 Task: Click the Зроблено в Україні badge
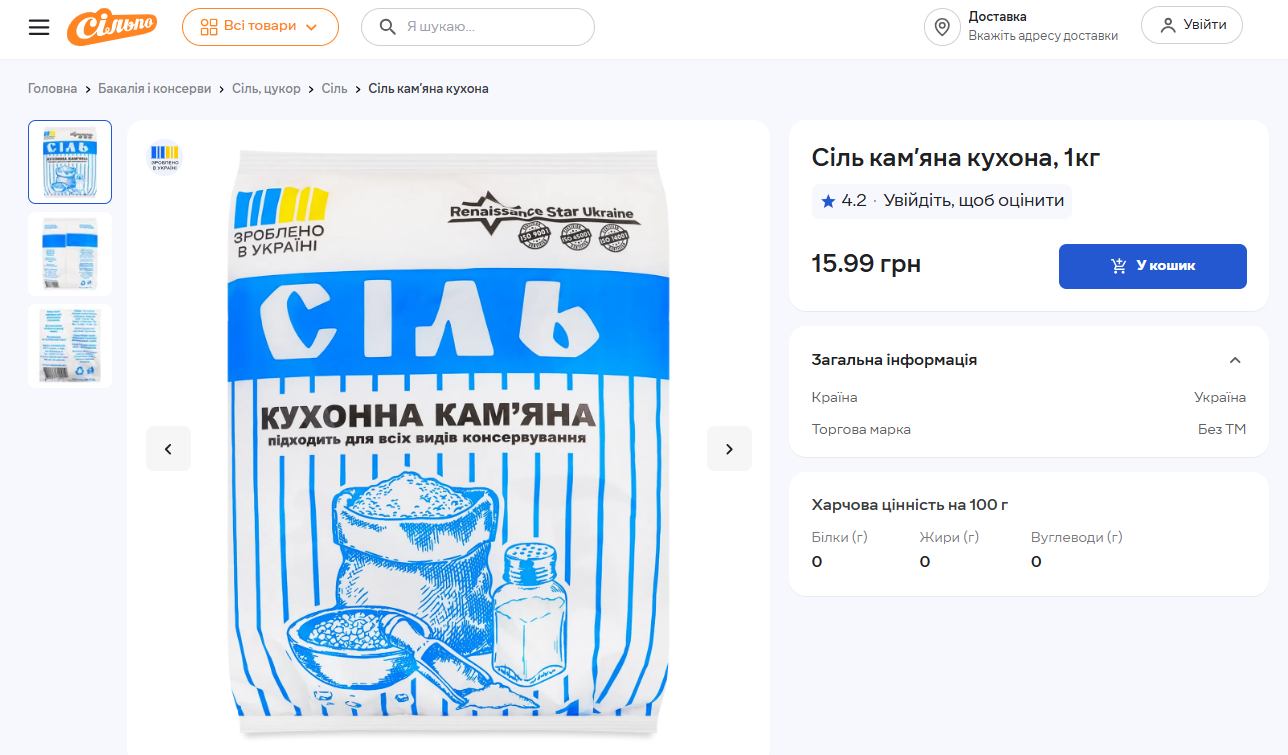point(165,157)
